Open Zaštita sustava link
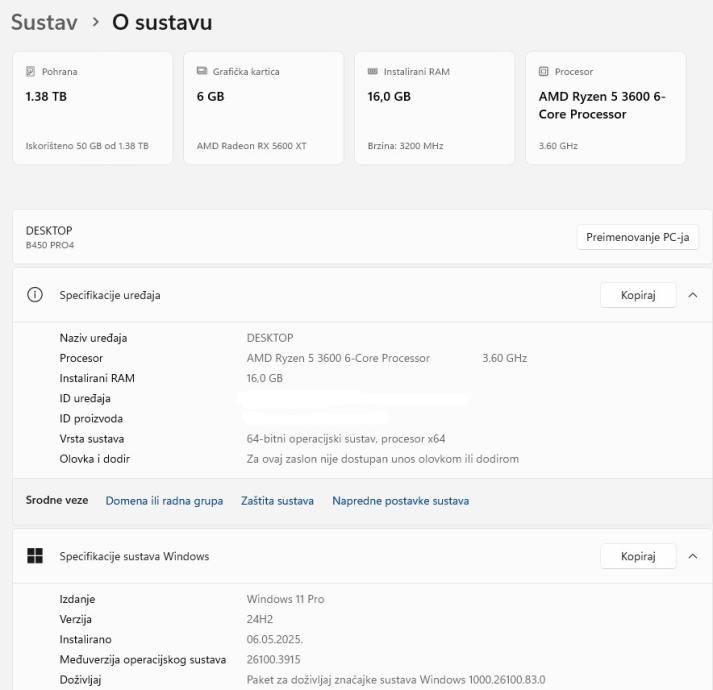The width and height of the screenshot is (713, 690). (x=277, y=501)
